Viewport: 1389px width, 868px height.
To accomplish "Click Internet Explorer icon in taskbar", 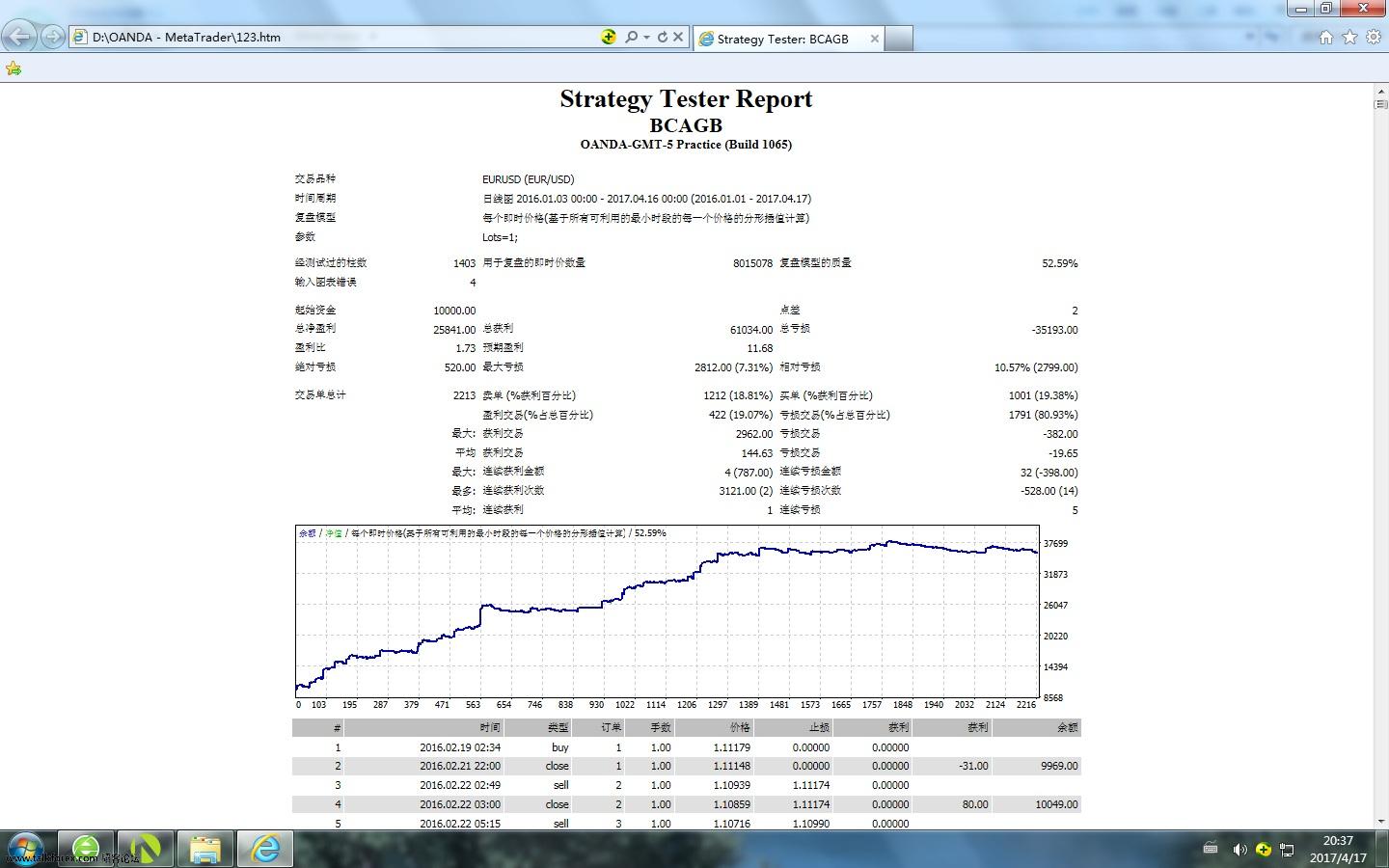I will click(265, 849).
